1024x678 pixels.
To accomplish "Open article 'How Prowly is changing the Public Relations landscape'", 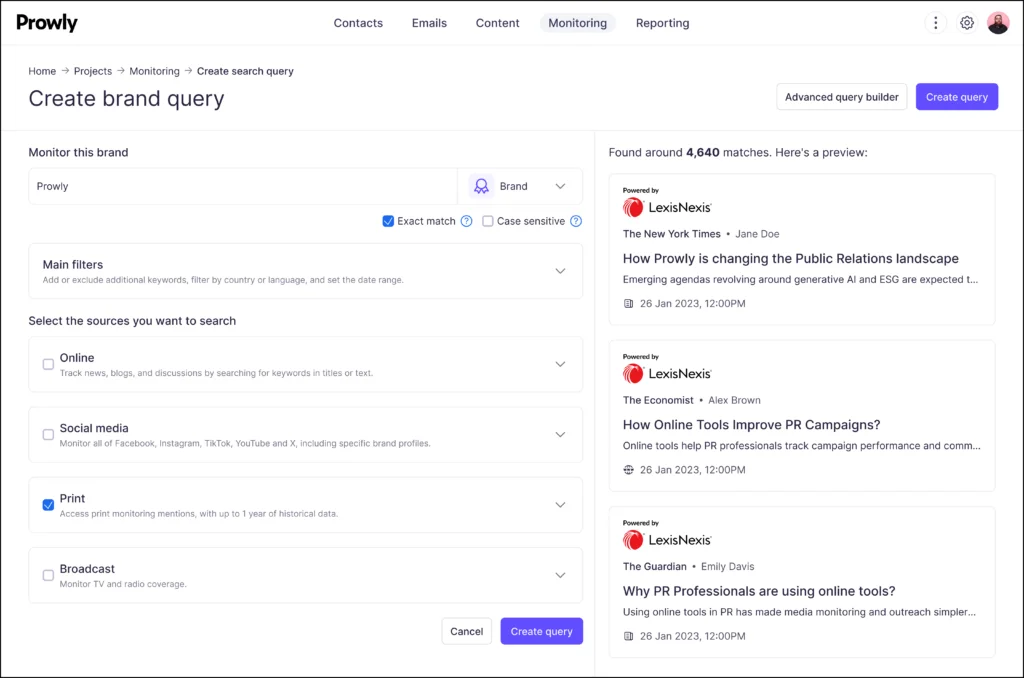I will pos(790,259).
